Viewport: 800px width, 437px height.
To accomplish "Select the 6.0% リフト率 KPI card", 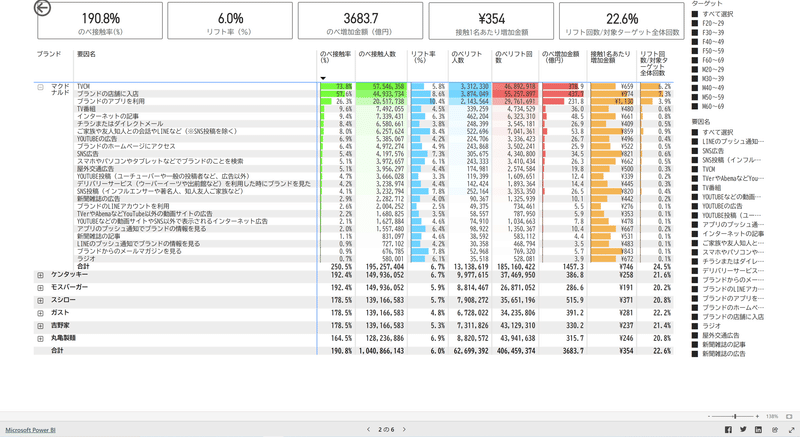I will [x=230, y=20].
